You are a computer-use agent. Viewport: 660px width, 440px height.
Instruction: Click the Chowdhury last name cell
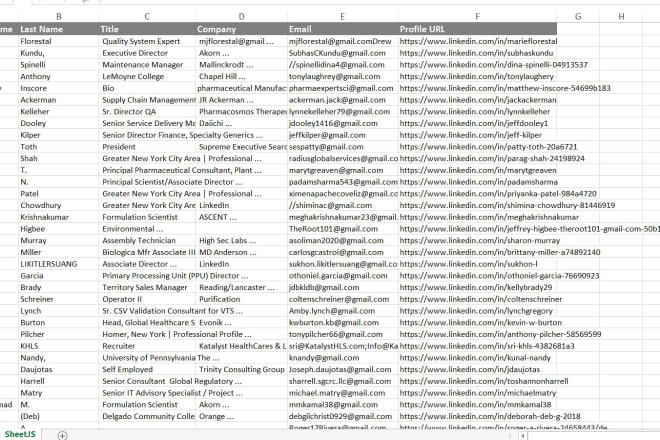coord(59,205)
